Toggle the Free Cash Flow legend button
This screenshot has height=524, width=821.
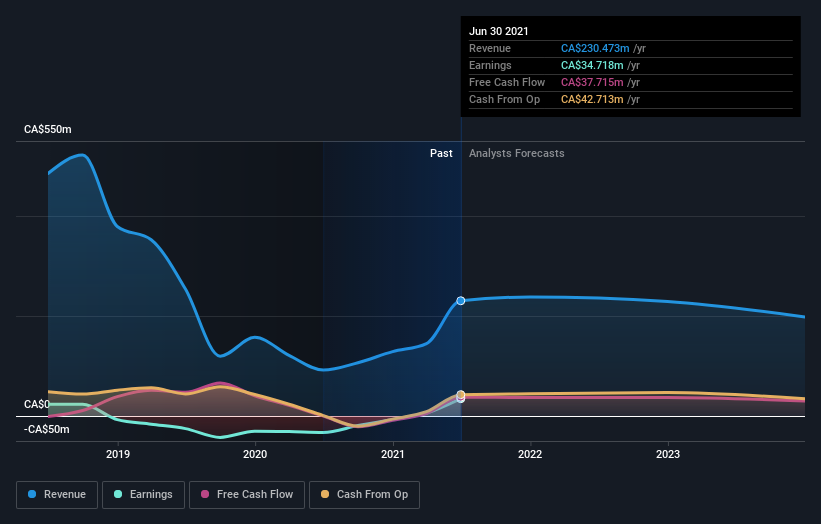point(247,495)
